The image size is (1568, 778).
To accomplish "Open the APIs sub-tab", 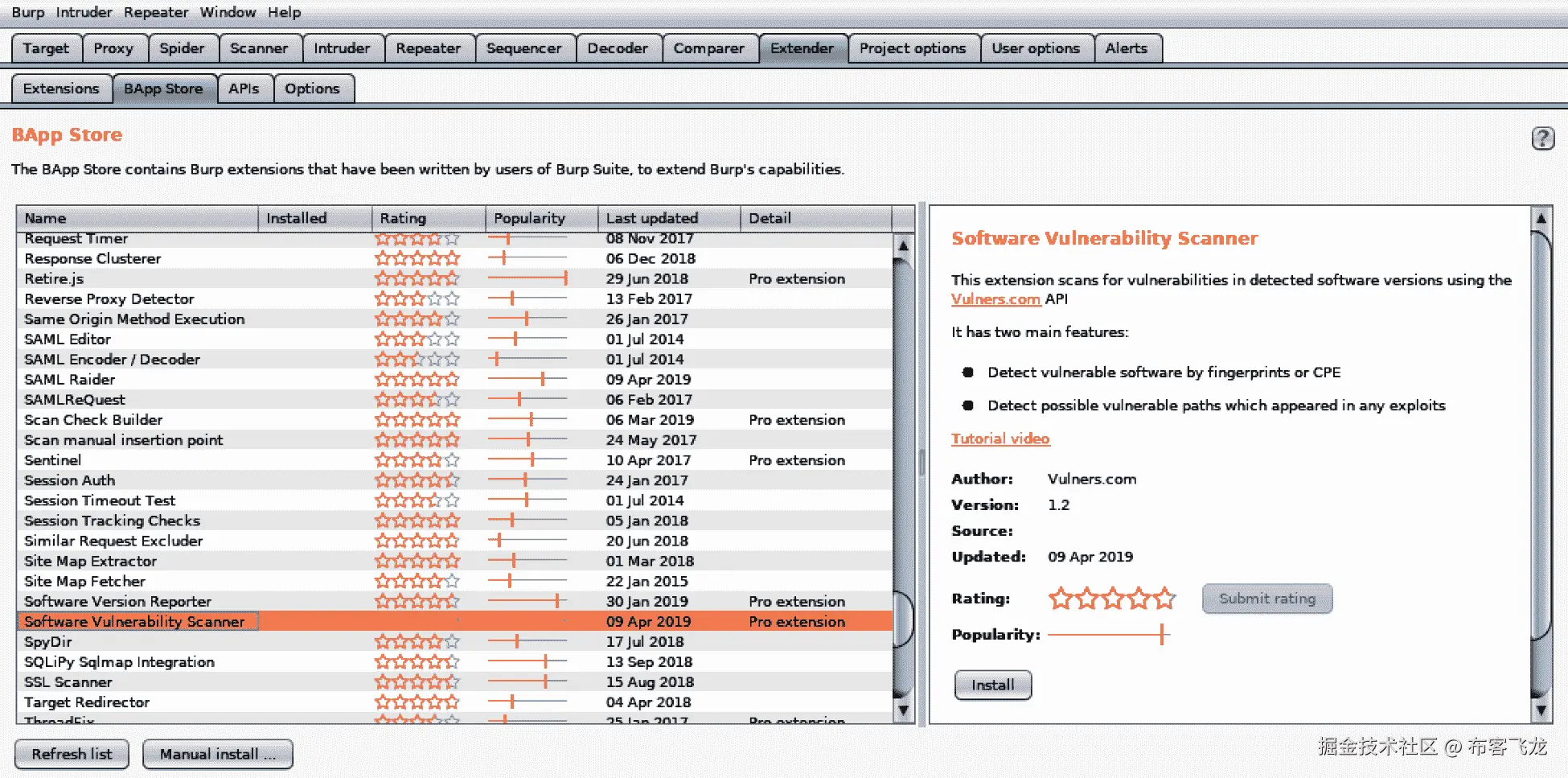I will click(x=244, y=89).
